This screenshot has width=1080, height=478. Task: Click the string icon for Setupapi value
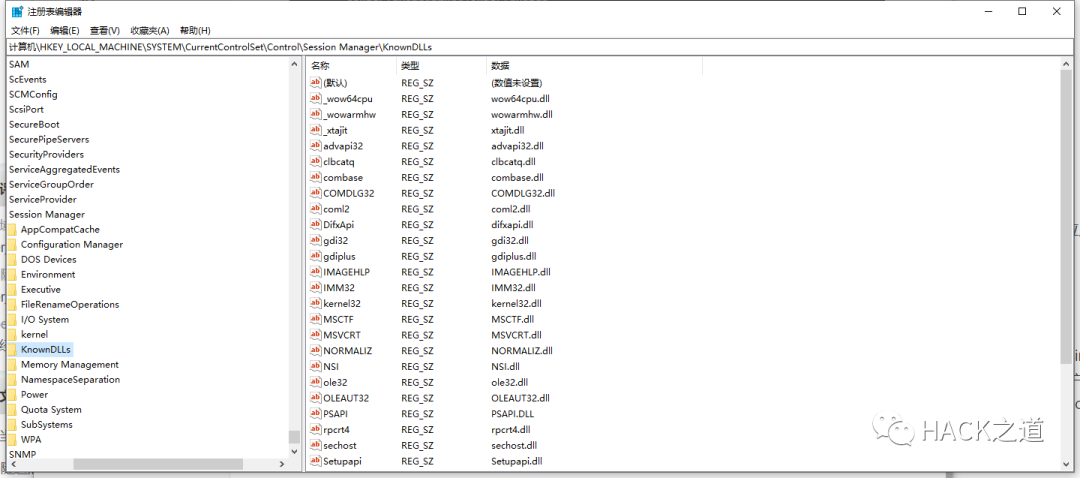tap(316, 461)
